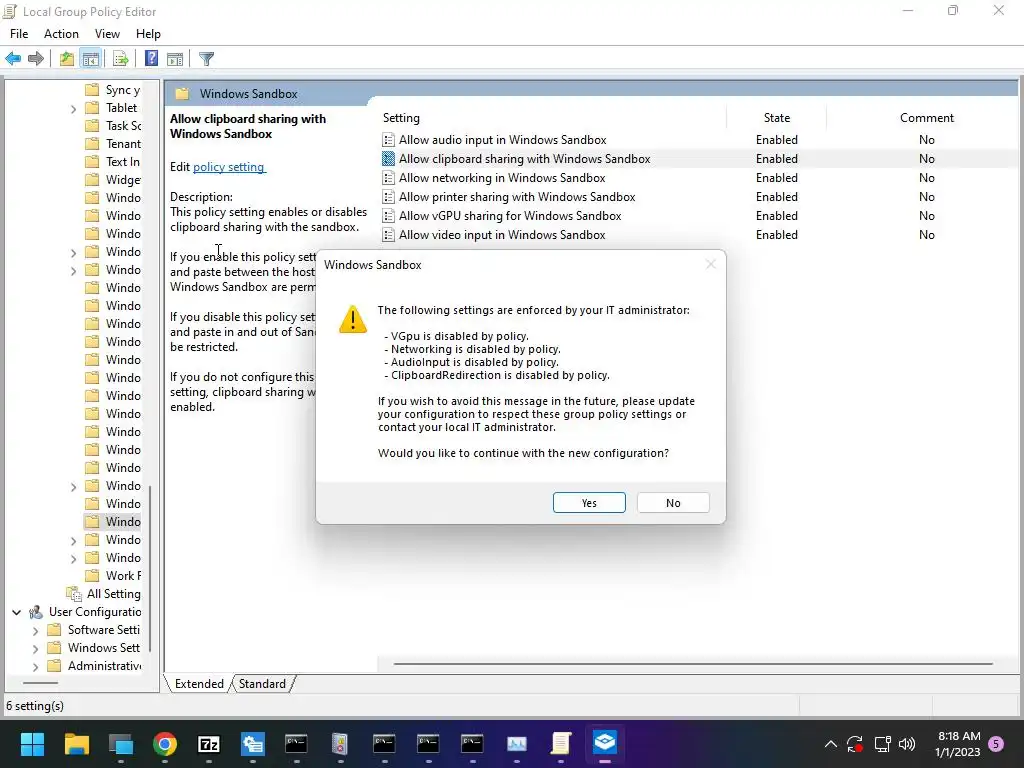Open the Action menu
The width and height of the screenshot is (1024, 768).
point(61,34)
